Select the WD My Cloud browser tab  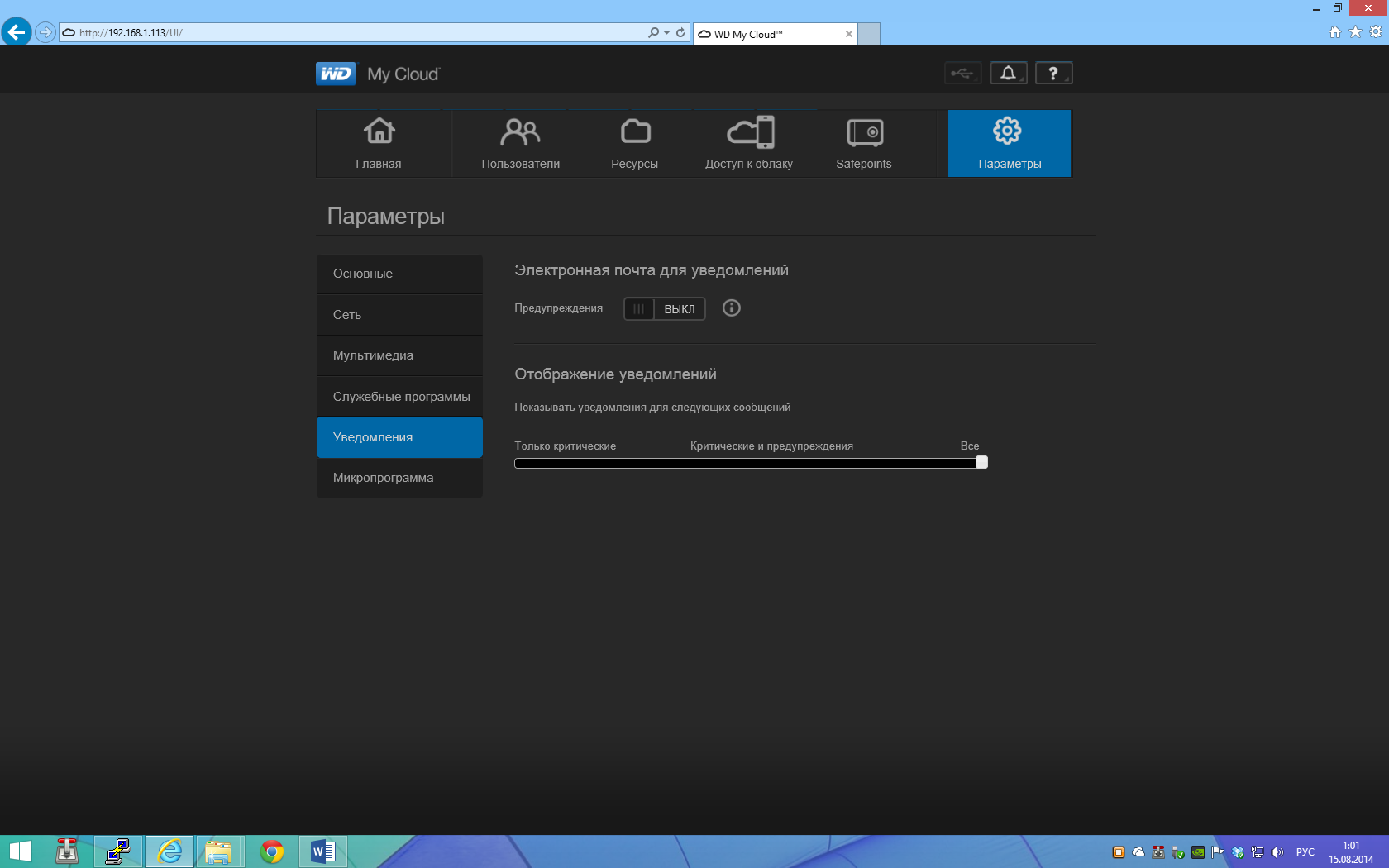[775, 34]
